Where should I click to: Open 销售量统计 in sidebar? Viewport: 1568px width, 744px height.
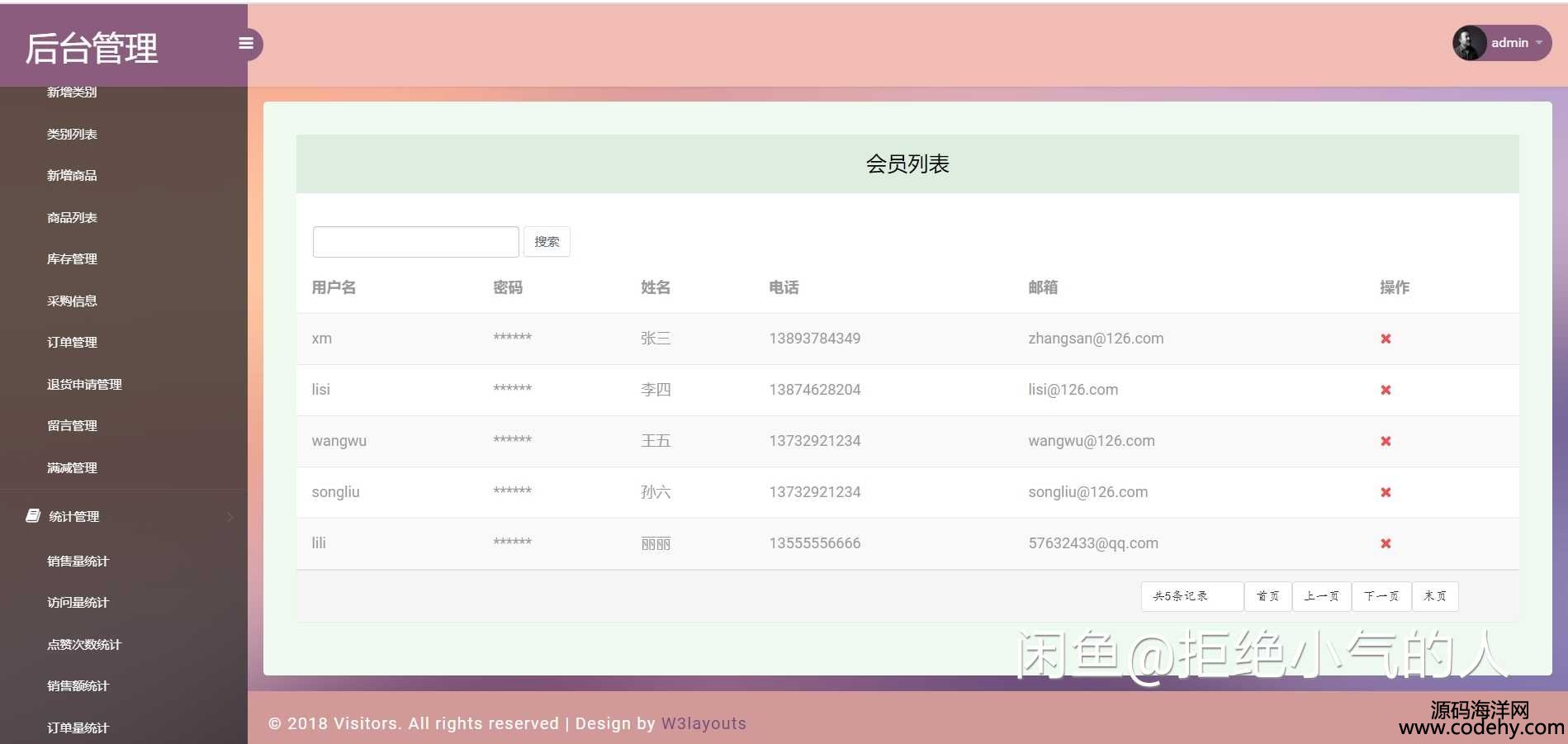pos(78,561)
